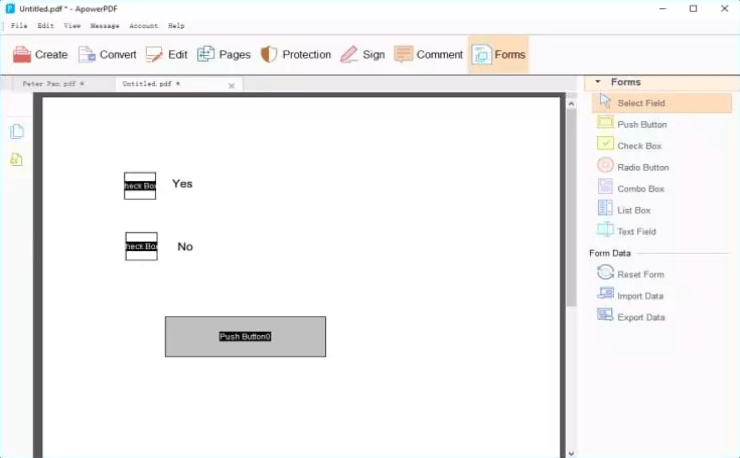Open the Pages toolbar section
The width and height of the screenshot is (740, 458).
(x=224, y=55)
